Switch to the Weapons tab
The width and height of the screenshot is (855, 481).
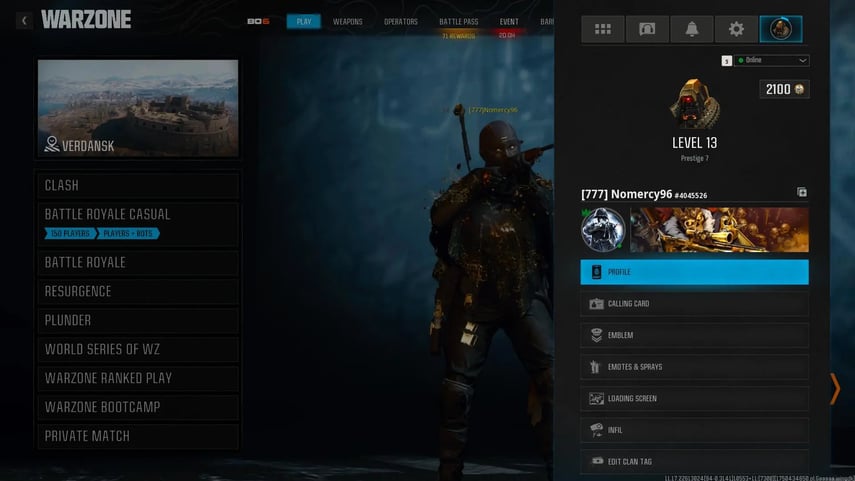click(348, 21)
